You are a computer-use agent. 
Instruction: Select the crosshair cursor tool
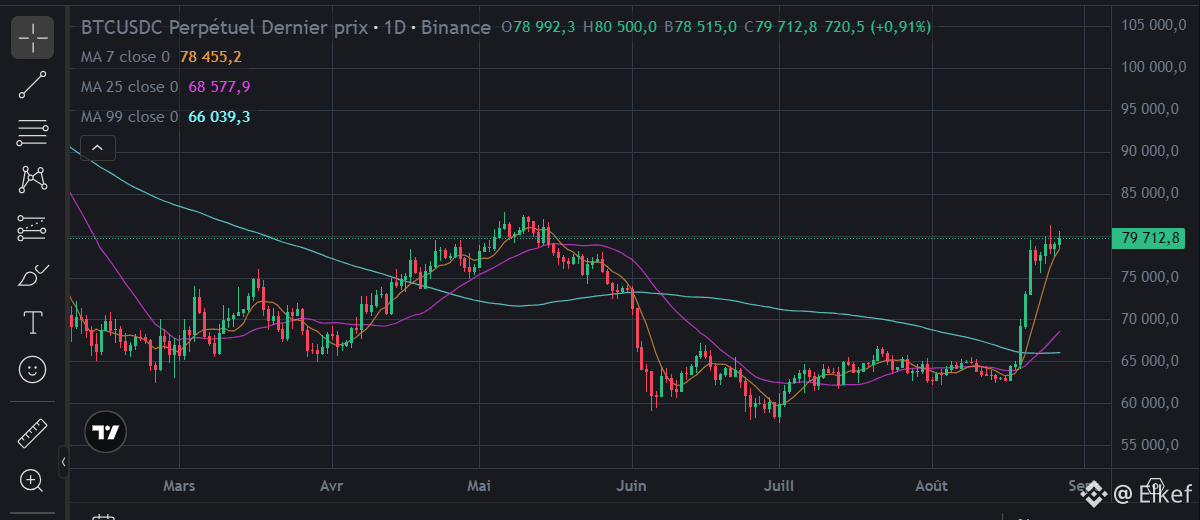tap(33, 38)
